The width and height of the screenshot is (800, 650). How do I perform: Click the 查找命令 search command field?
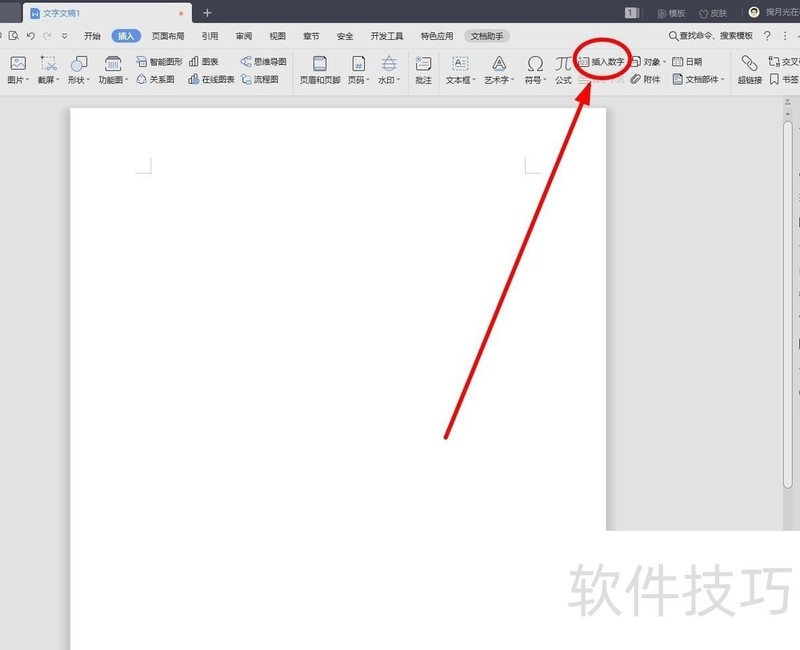point(710,36)
